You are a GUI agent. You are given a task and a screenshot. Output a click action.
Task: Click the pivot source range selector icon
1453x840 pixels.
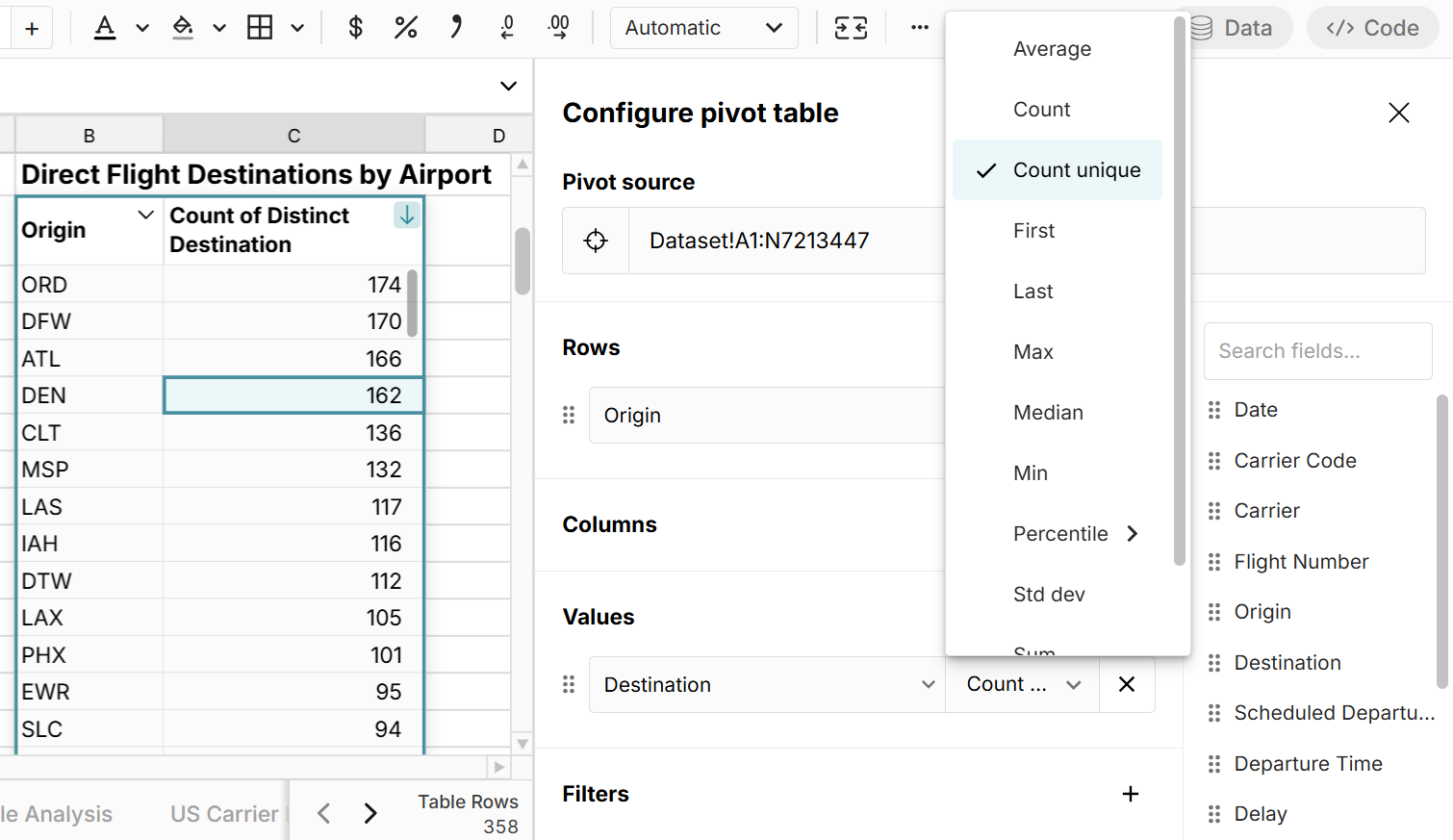596,241
